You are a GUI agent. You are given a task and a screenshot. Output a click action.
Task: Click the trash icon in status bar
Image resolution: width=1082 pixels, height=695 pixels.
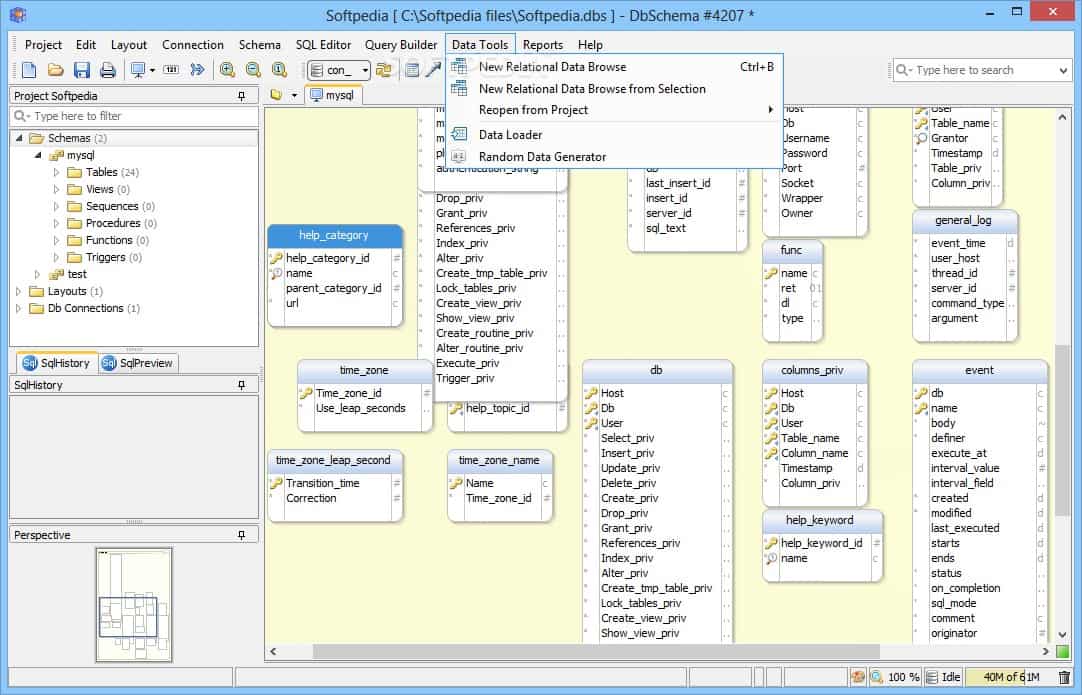[x=1065, y=677]
